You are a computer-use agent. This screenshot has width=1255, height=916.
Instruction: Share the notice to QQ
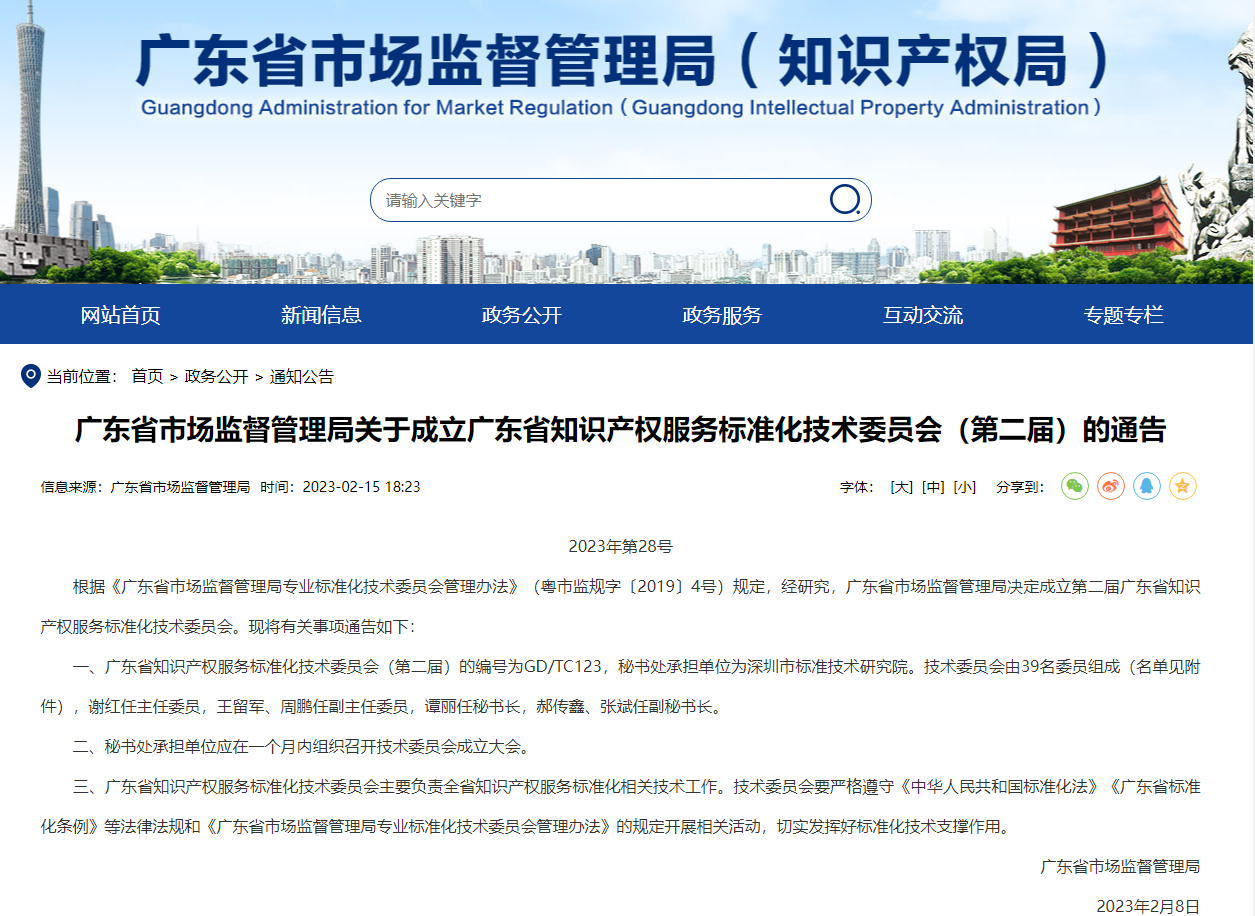point(1147,486)
